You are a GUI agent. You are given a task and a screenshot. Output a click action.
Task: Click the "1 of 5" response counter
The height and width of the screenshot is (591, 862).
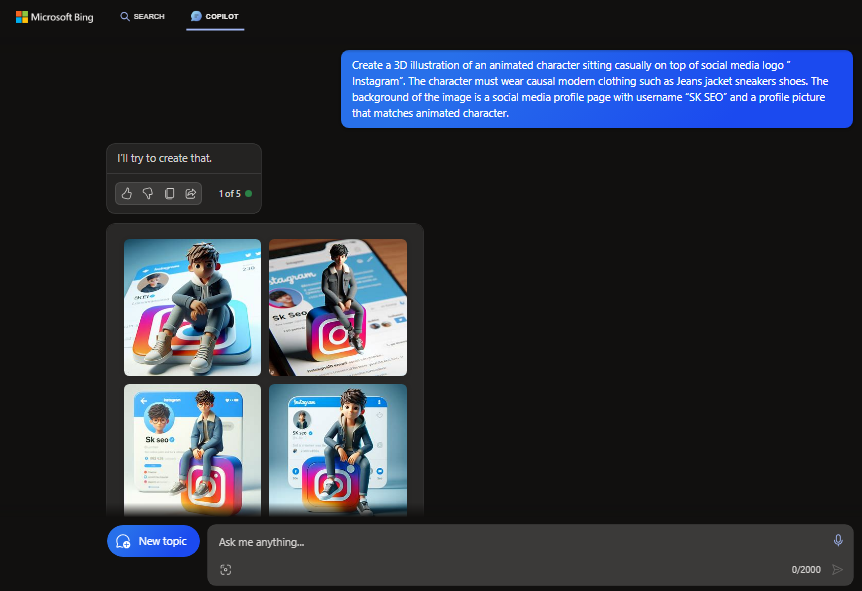click(x=230, y=194)
